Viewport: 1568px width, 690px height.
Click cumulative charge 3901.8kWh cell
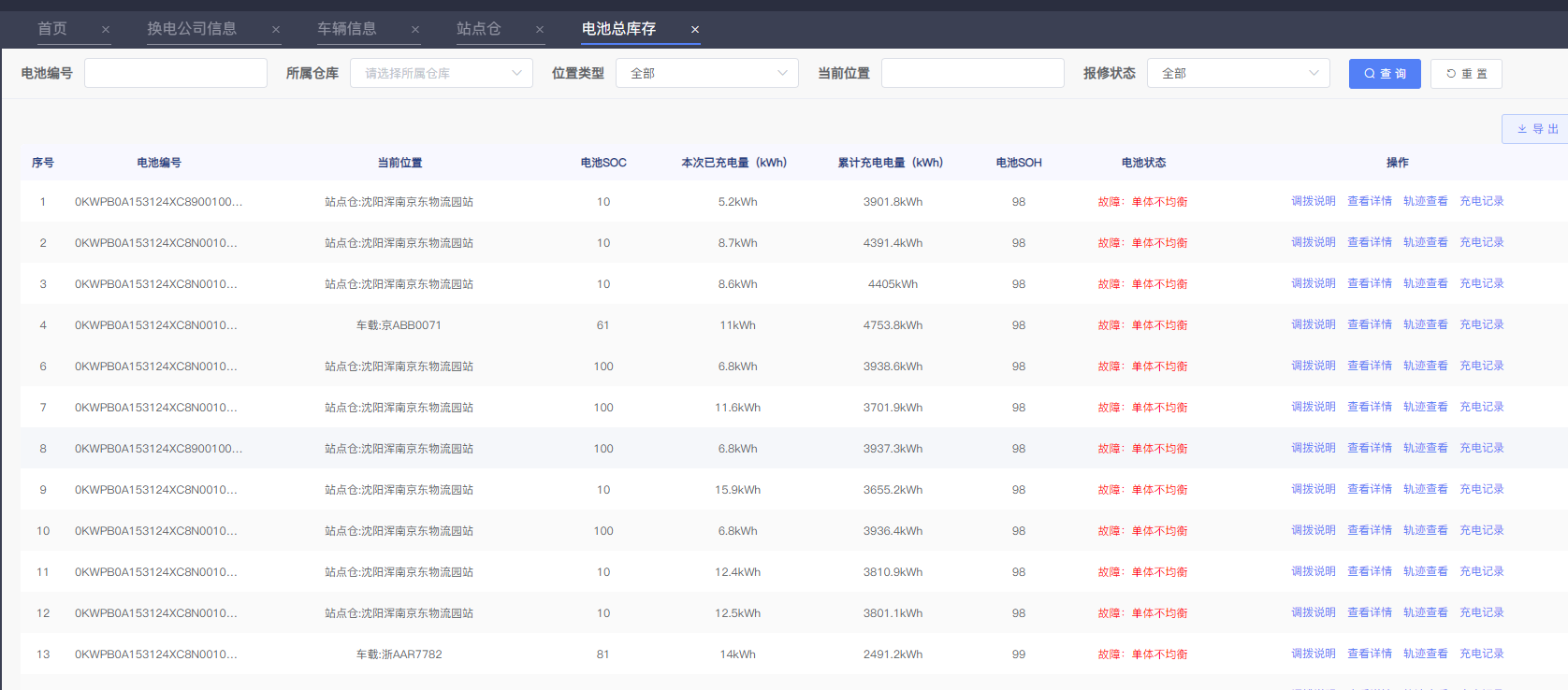tap(893, 202)
